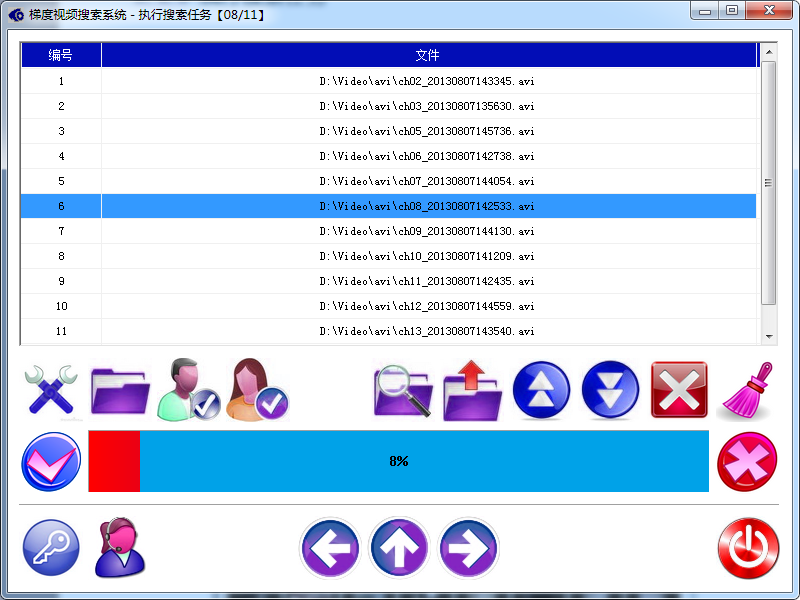Image resolution: width=800 pixels, height=600 pixels.
Task: Click the red power button icon
Action: 748,548
